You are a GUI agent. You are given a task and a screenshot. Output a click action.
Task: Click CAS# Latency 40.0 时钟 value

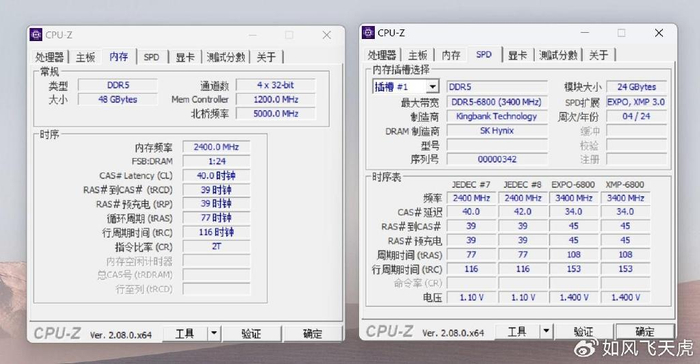tap(216, 176)
